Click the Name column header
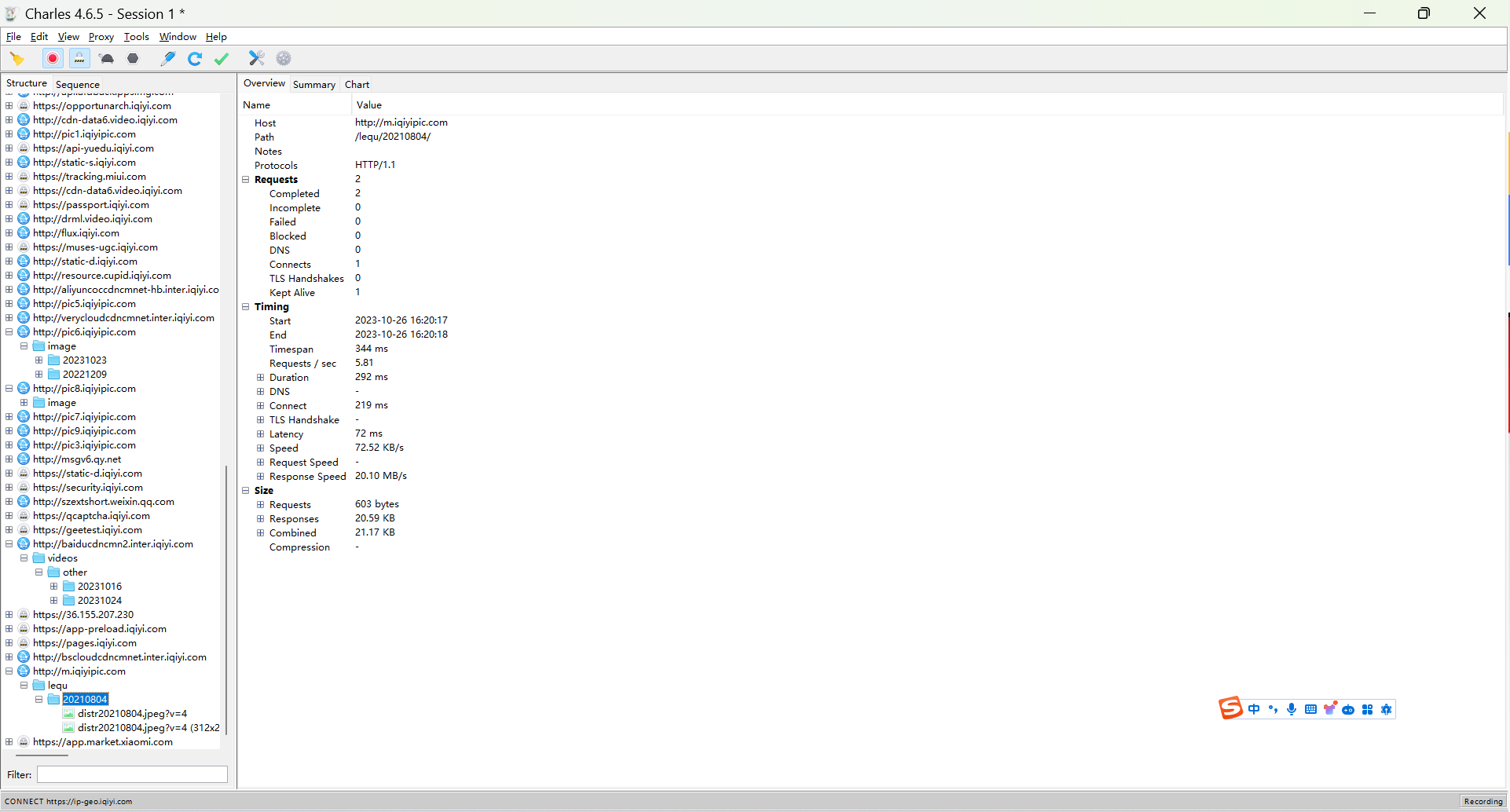This screenshot has height=812, width=1510. point(295,104)
